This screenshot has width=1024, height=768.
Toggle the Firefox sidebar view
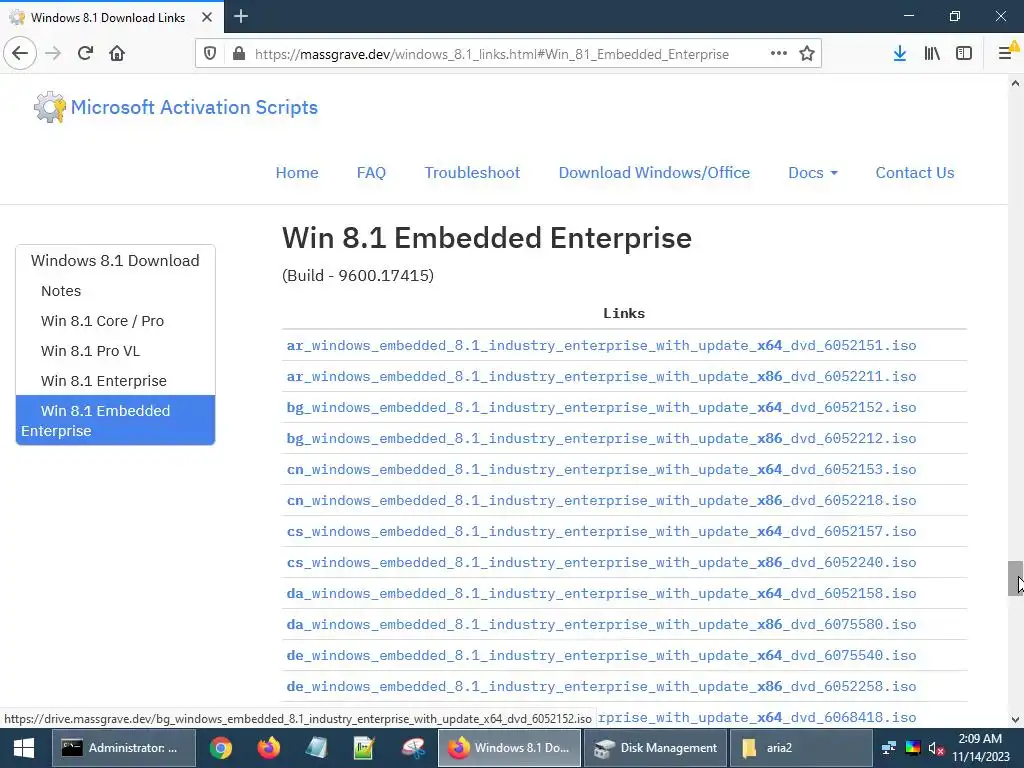(x=964, y=54)
